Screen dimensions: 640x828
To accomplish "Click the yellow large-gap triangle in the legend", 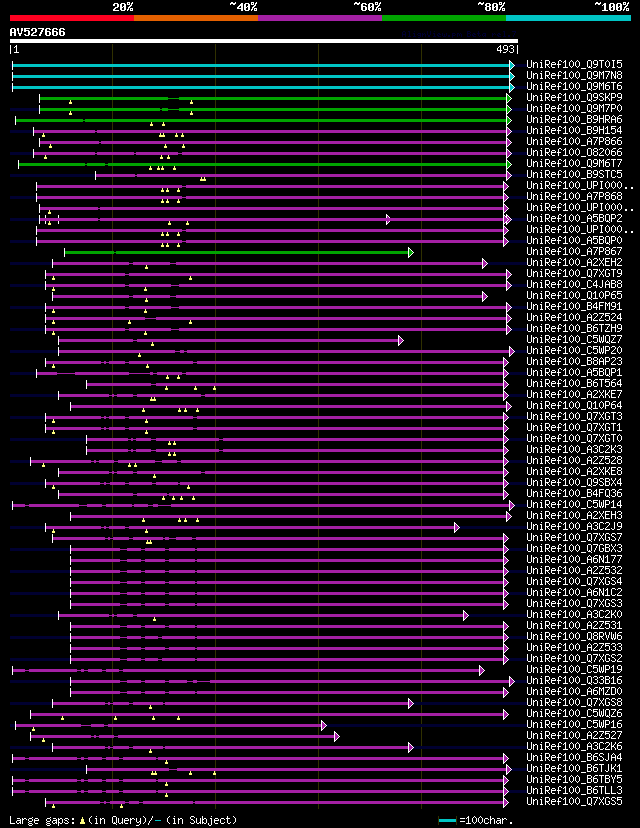I will [x=82, y=821].
